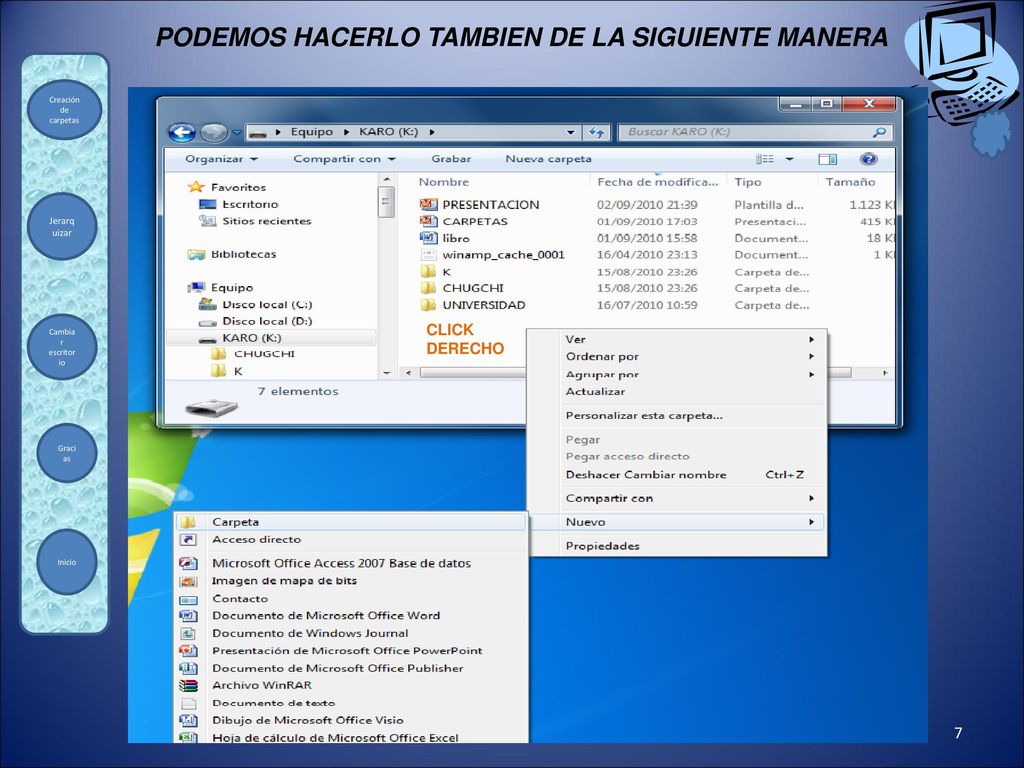The width and height of the screenshot is (1024, 768).
Task: Open the address bar history dropdown
Action: 570,133
